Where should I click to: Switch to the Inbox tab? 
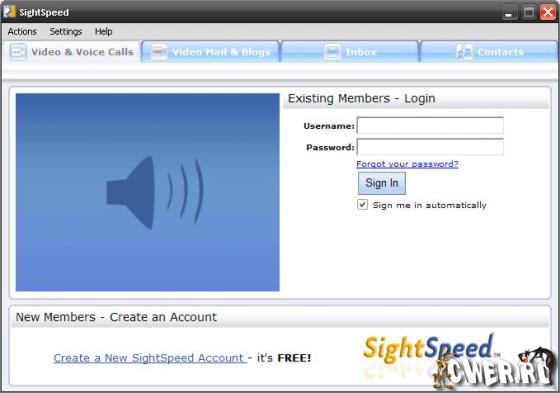coord(350,52)
